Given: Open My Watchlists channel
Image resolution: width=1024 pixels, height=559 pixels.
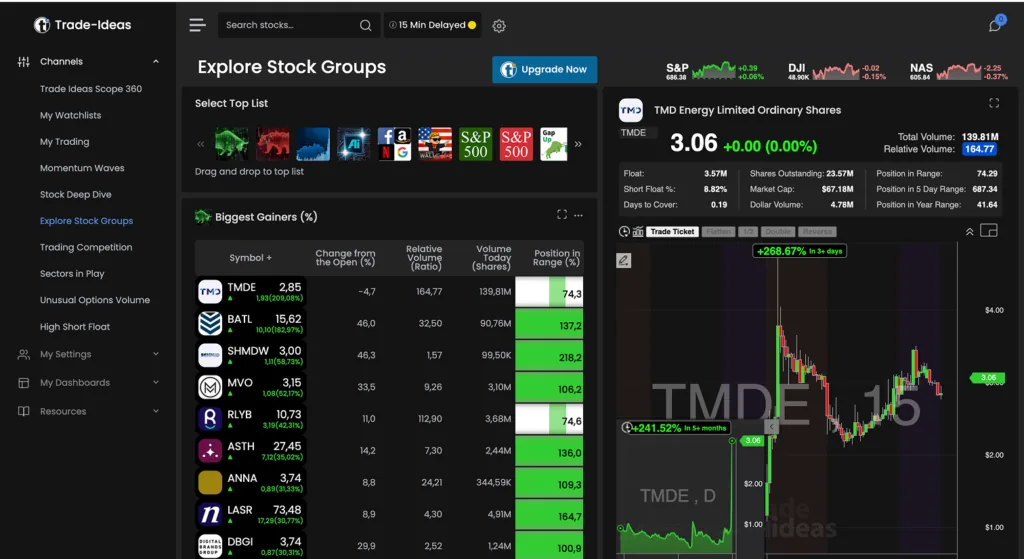Looking at the screenshot, I should [71, 116].
